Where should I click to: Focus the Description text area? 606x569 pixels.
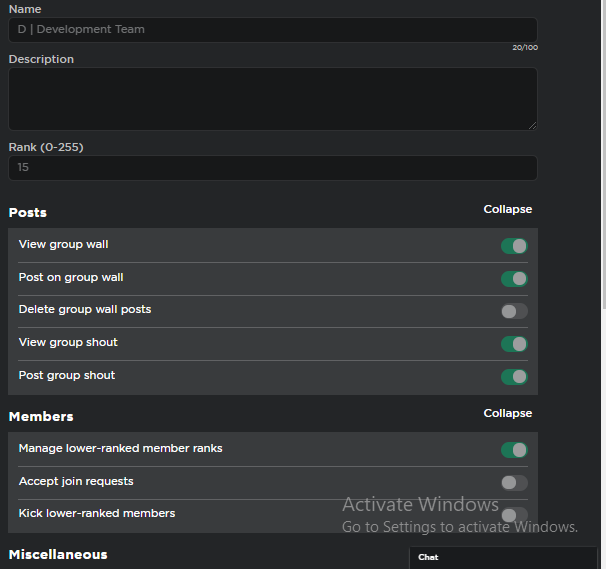coord(273,99)
